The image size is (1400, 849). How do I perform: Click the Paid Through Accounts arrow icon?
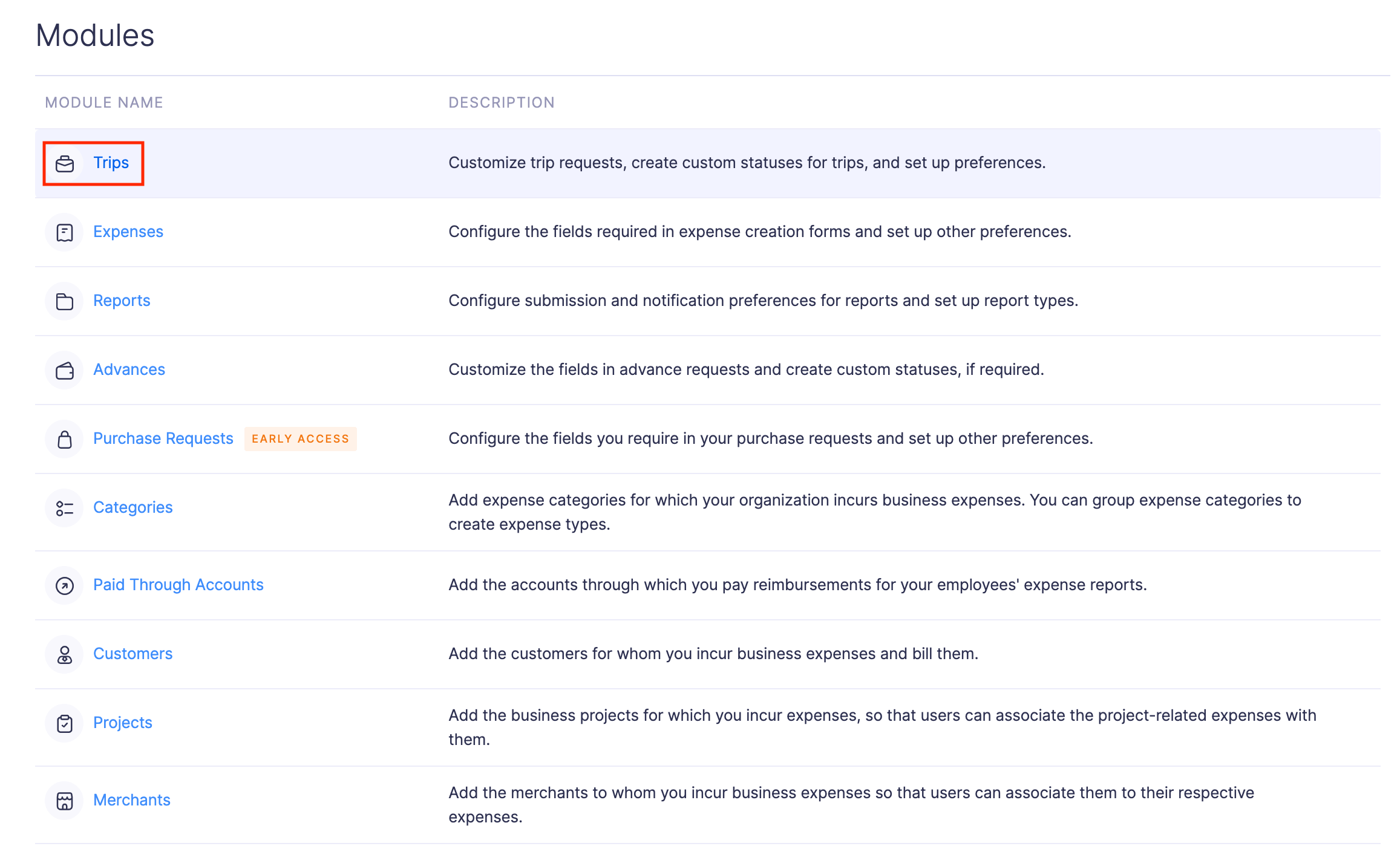click(65, 585)
